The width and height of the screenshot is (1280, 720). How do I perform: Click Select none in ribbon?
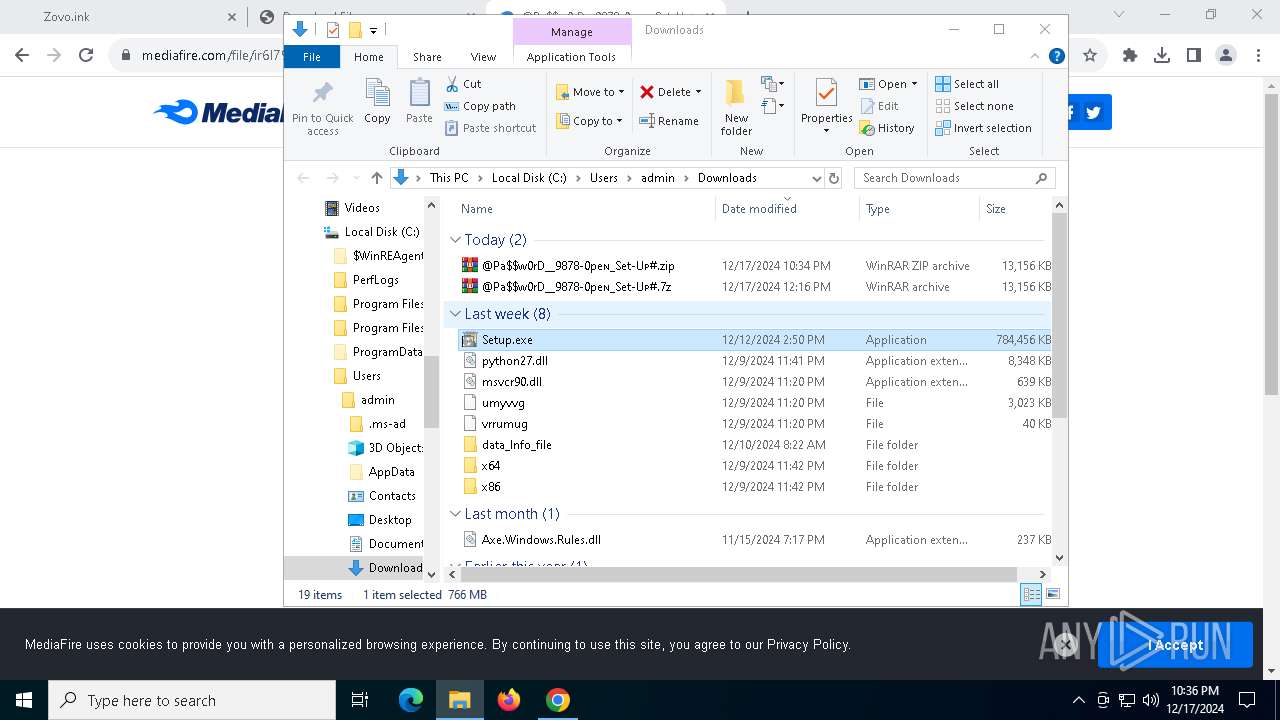tap(974, 106)
